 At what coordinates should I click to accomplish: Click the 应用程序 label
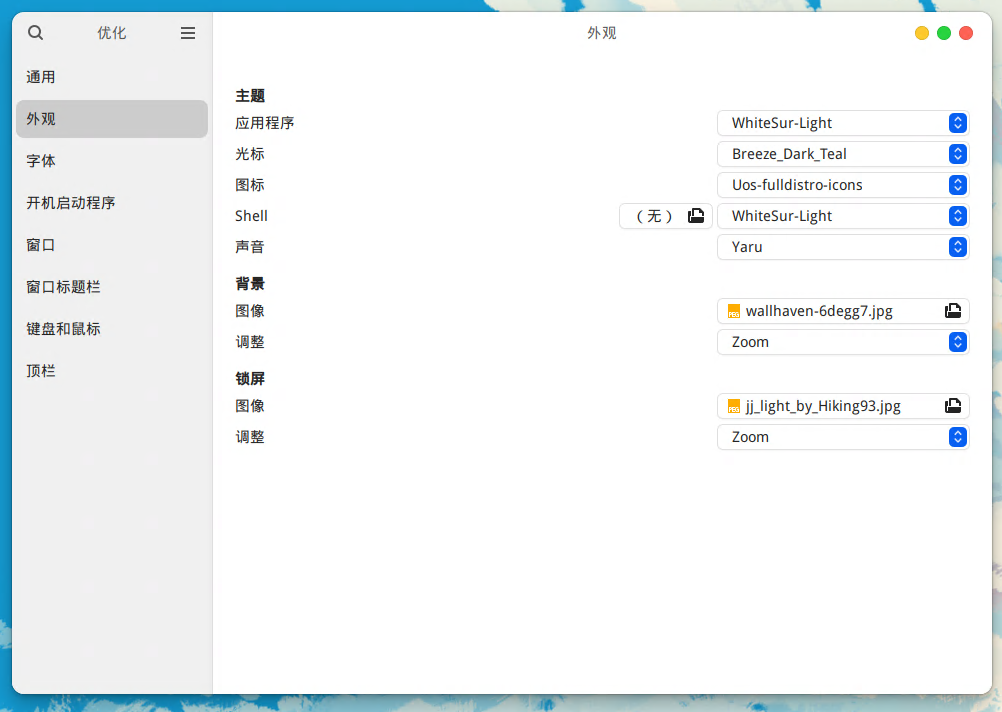pyautogui.click(x=265, y=123)
